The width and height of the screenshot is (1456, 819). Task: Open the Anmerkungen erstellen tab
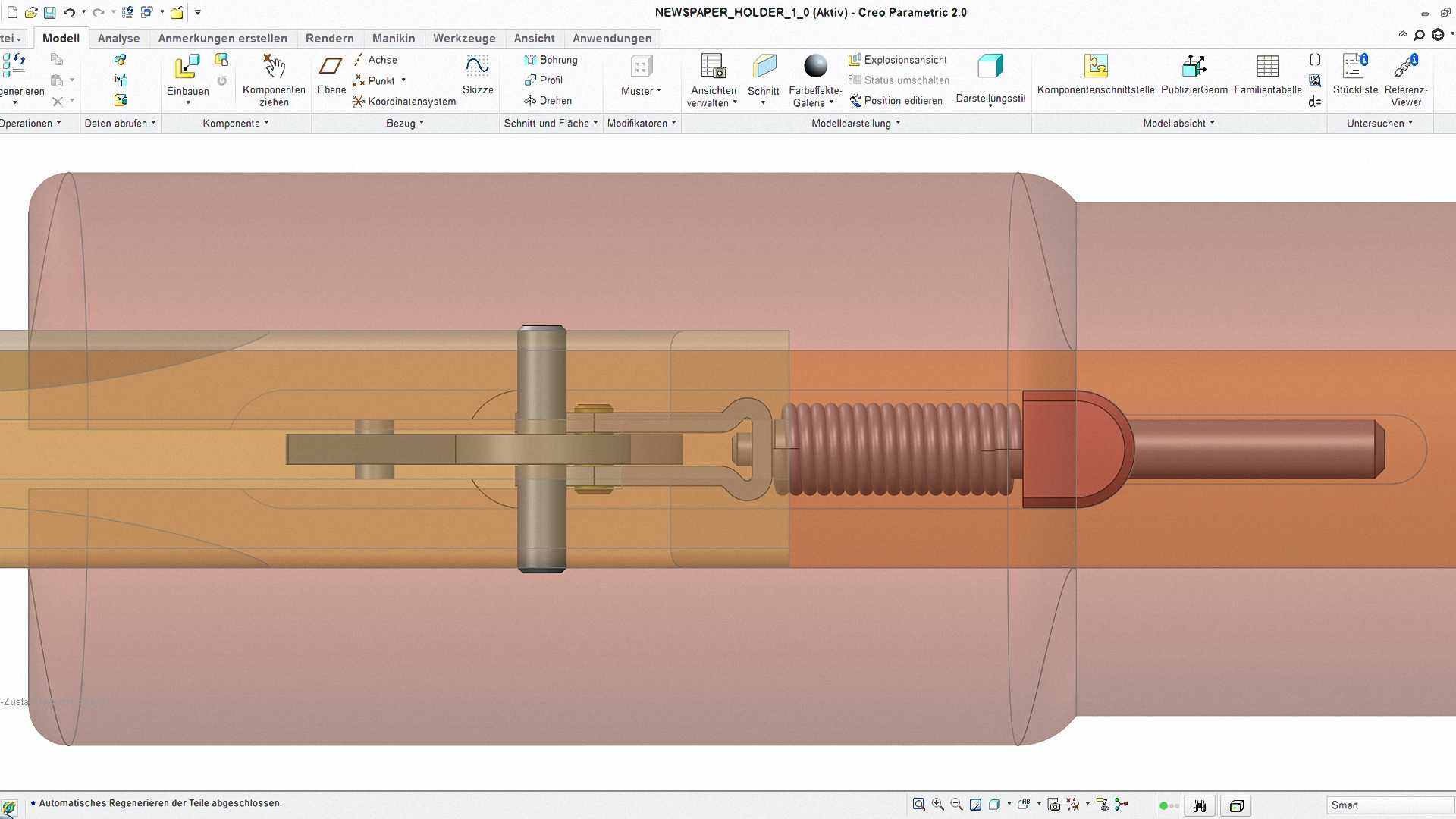[x=222, y=38]
